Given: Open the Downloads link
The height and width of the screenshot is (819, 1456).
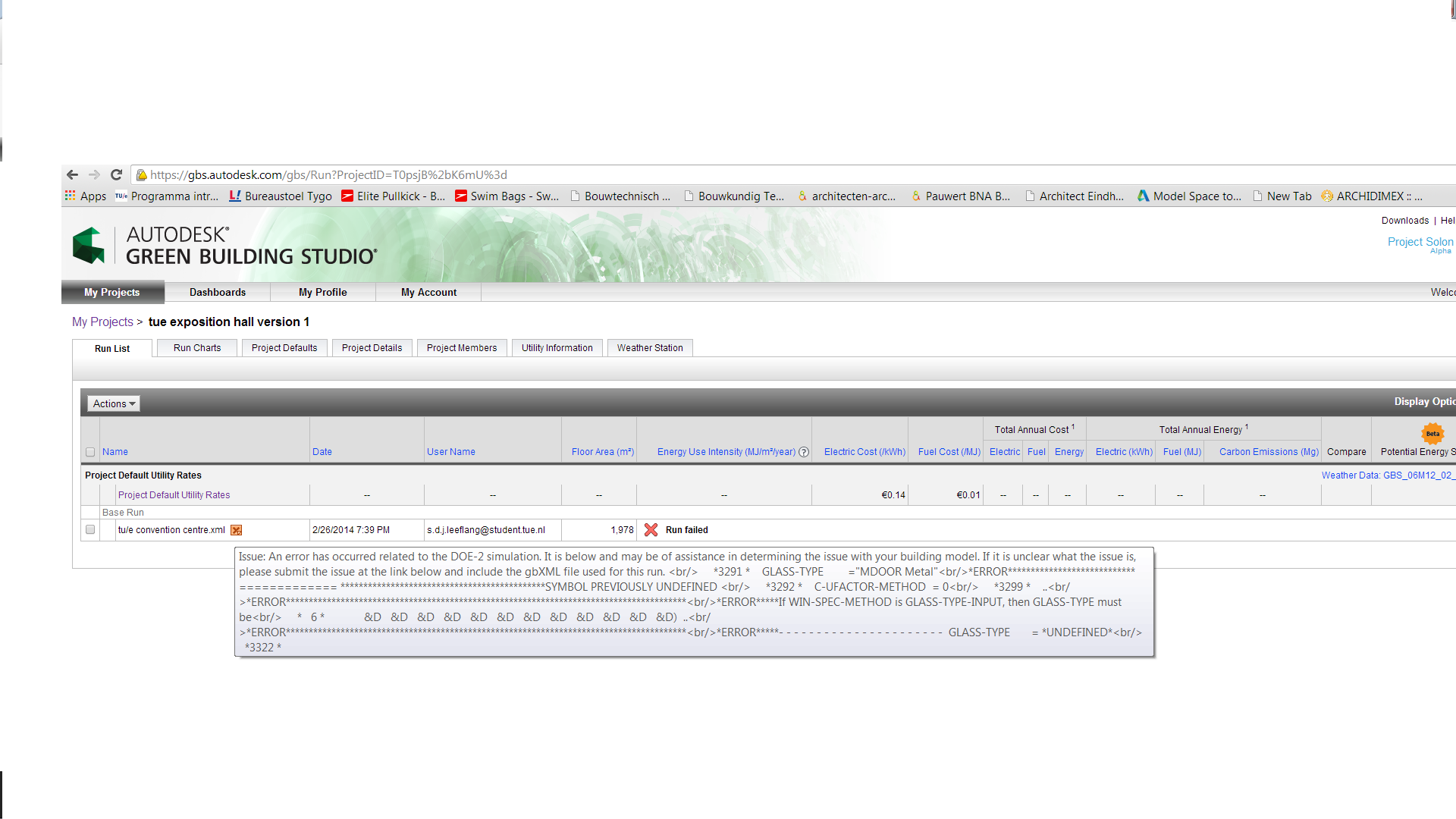Looking at the screenshot, I should [x=1404, y=221].
